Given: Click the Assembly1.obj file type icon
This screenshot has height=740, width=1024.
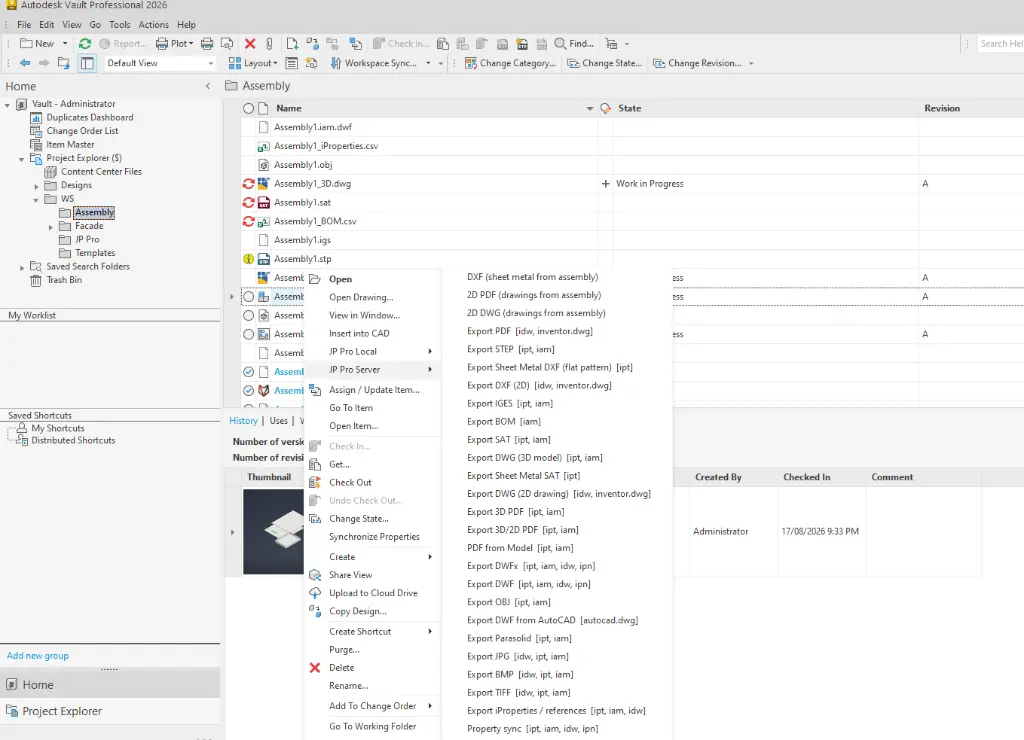Looking at the screenshot, I should coord(264,165).
